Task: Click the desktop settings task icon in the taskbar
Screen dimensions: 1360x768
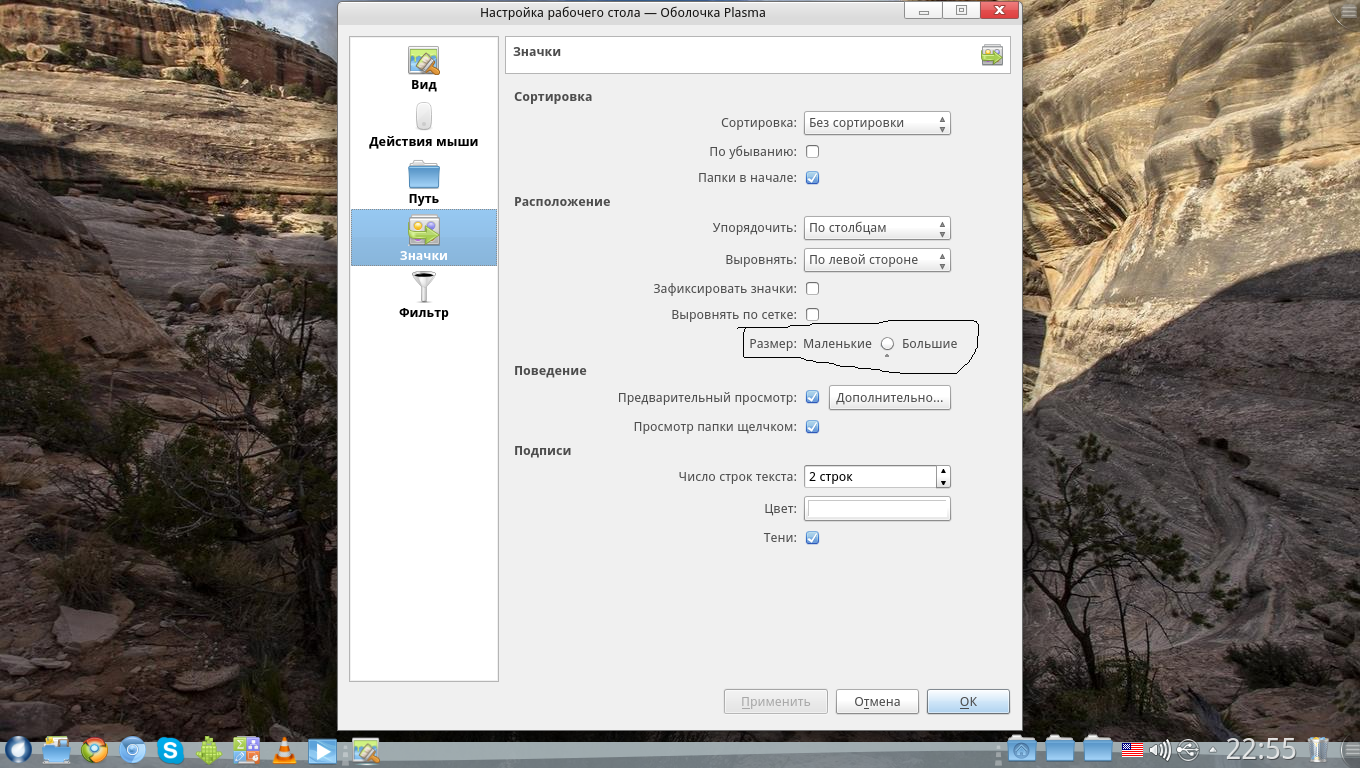Action: (364, 749)
